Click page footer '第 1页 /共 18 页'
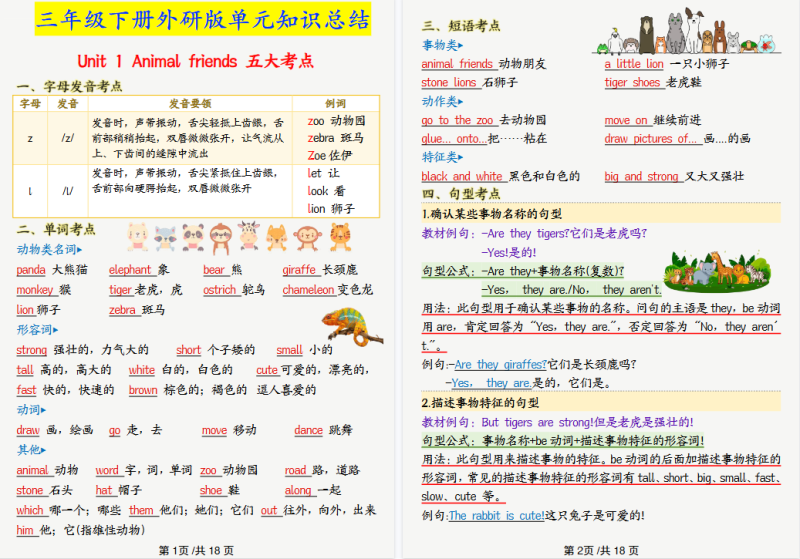This screenshot has height=559, width=800. (x=196, y=550)
